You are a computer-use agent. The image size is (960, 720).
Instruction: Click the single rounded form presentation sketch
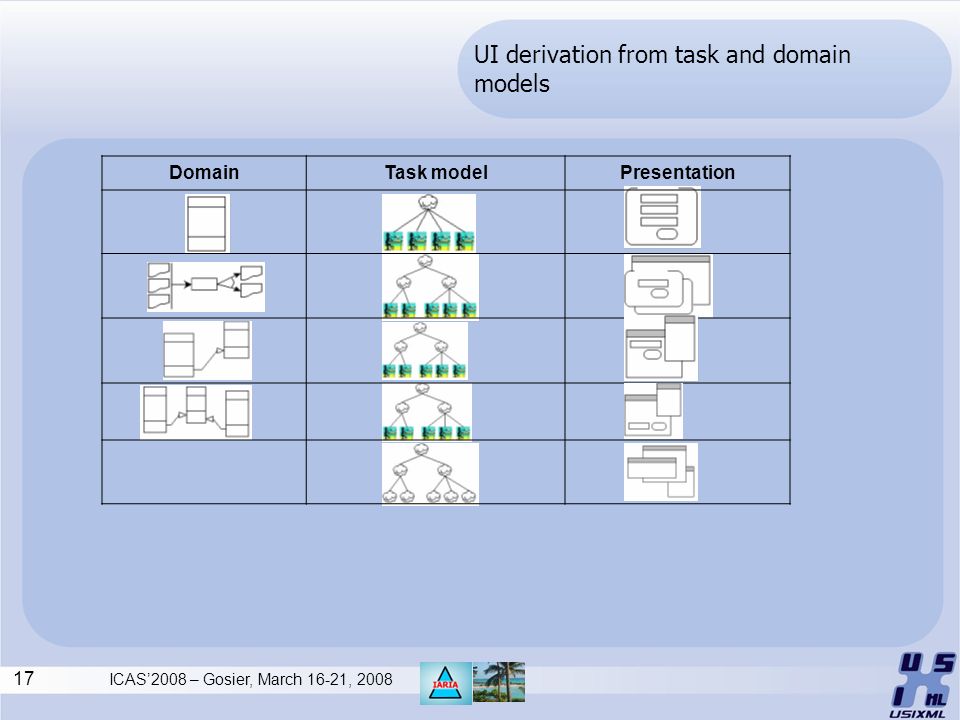click(662, 217)
